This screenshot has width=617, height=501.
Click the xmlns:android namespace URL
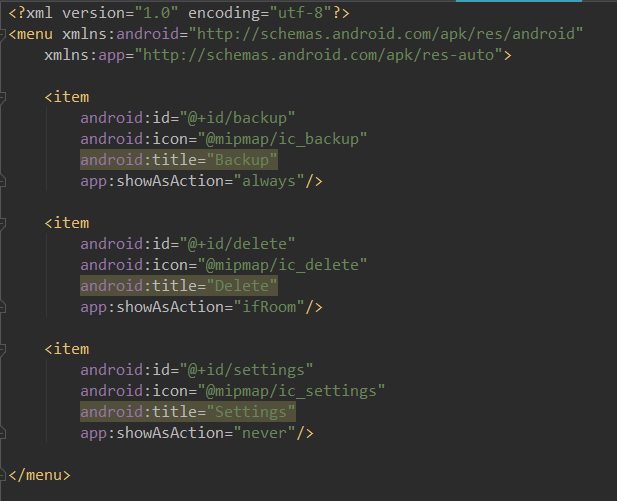[x=386, y=34]
